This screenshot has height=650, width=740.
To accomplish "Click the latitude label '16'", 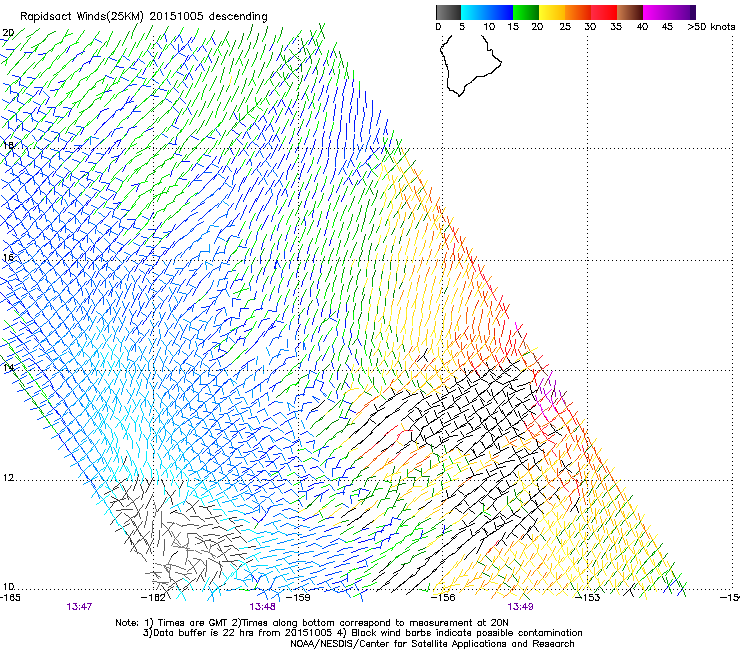I will 8,258.
